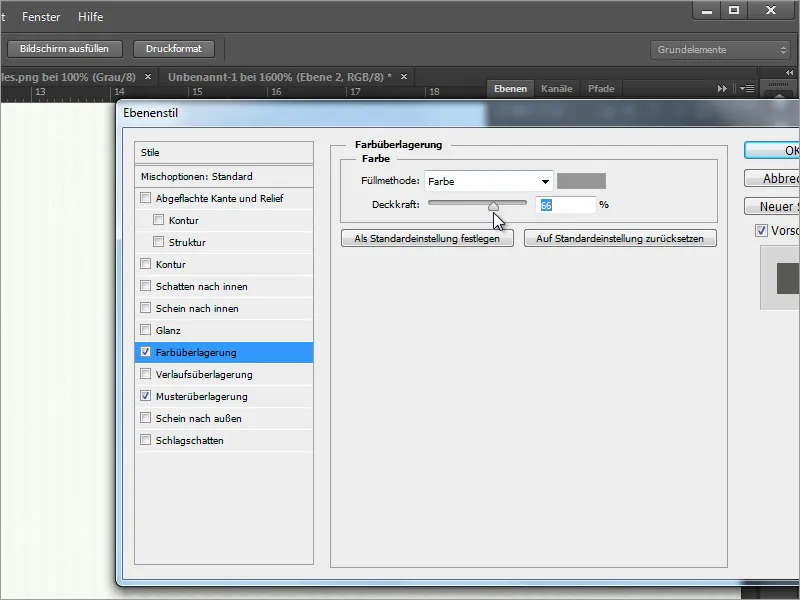Switch to the Pfade panel tab

click(x=601, y=89)
